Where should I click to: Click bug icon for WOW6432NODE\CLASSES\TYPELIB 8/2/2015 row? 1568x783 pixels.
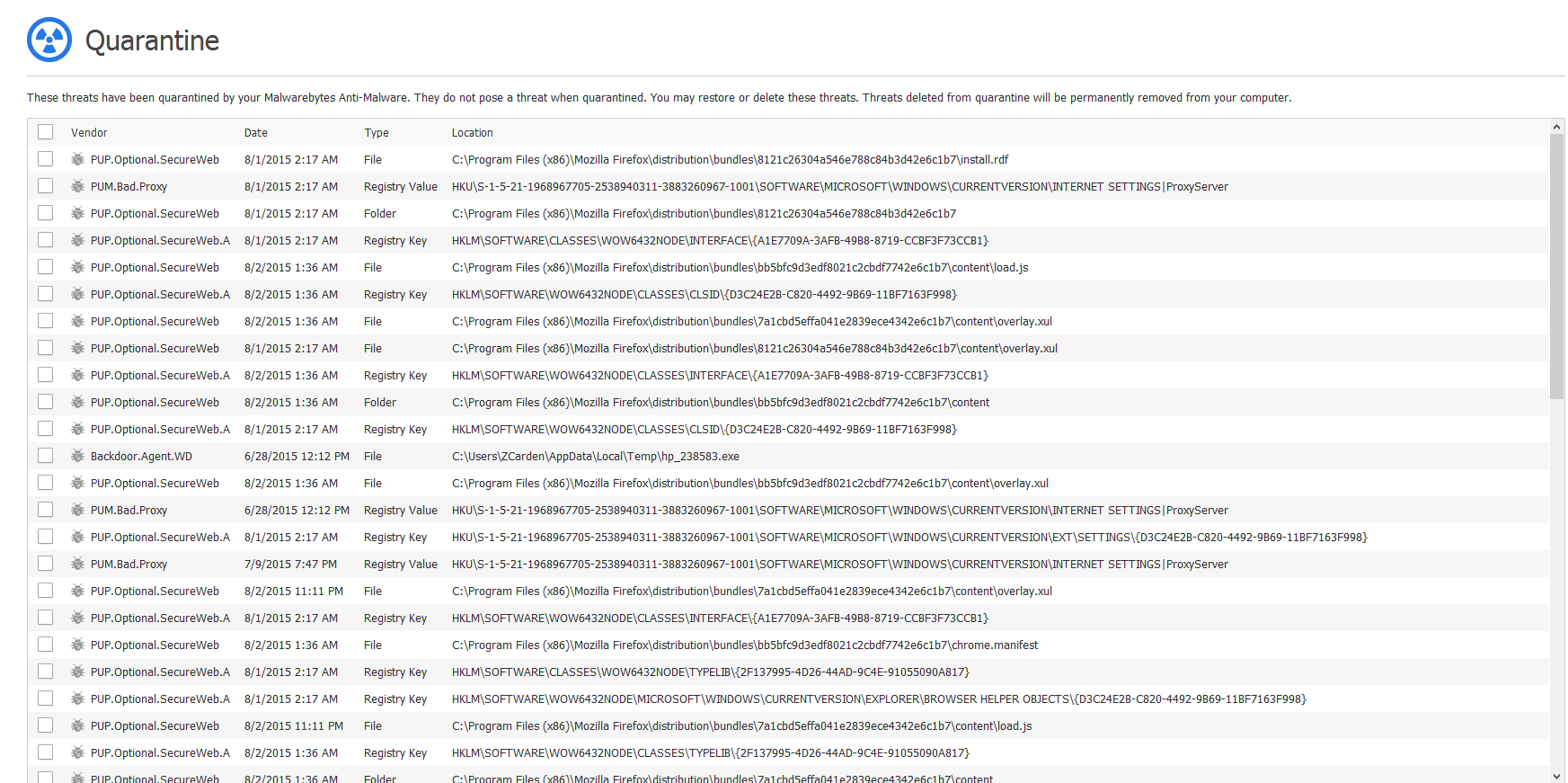(x=78, y=752)
